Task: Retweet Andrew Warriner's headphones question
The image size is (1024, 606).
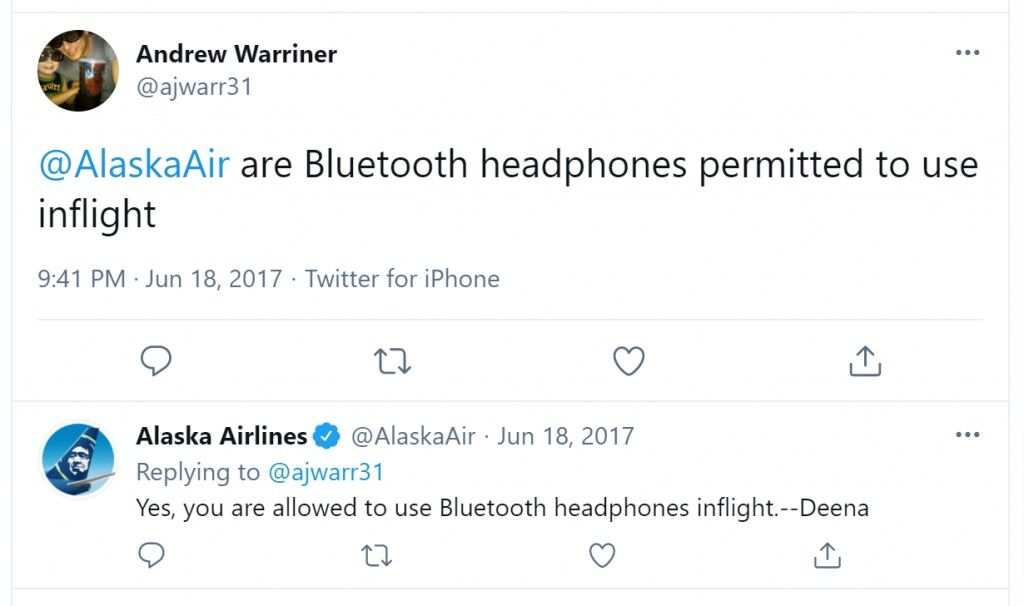Action: (x=392, y=361)
